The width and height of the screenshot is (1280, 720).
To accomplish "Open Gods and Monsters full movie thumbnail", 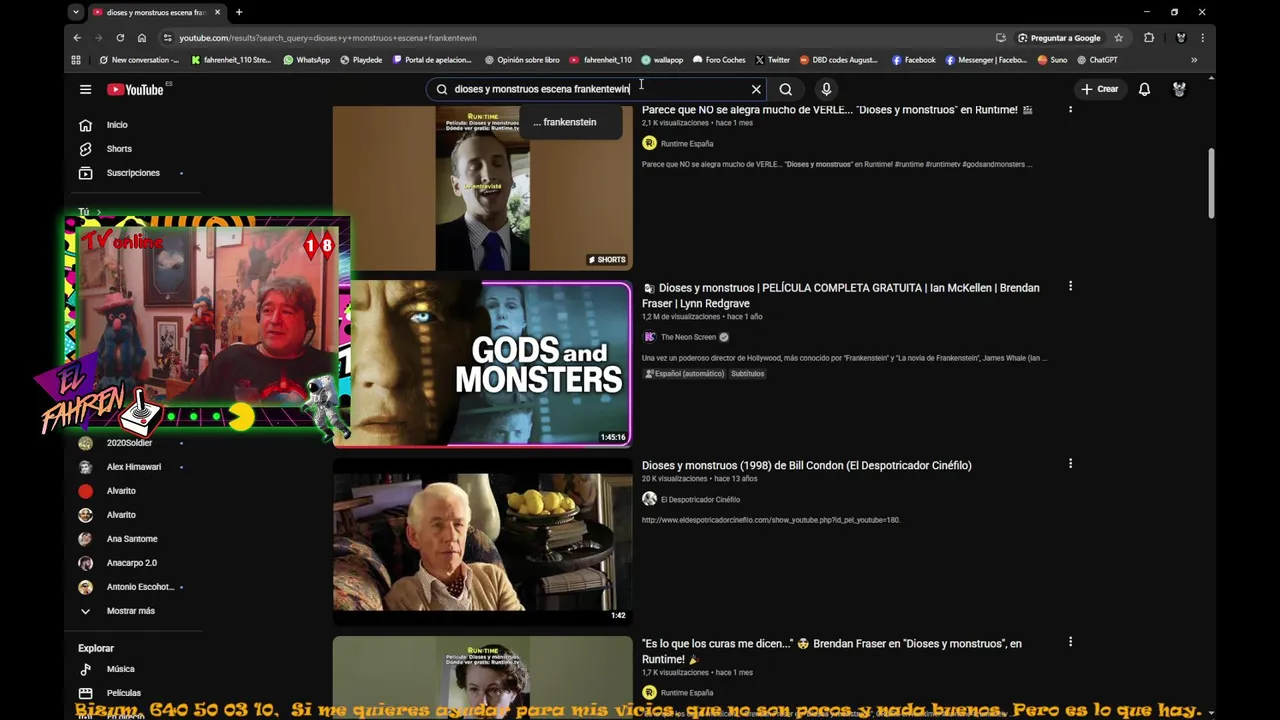I will click(x=490, y=364).
